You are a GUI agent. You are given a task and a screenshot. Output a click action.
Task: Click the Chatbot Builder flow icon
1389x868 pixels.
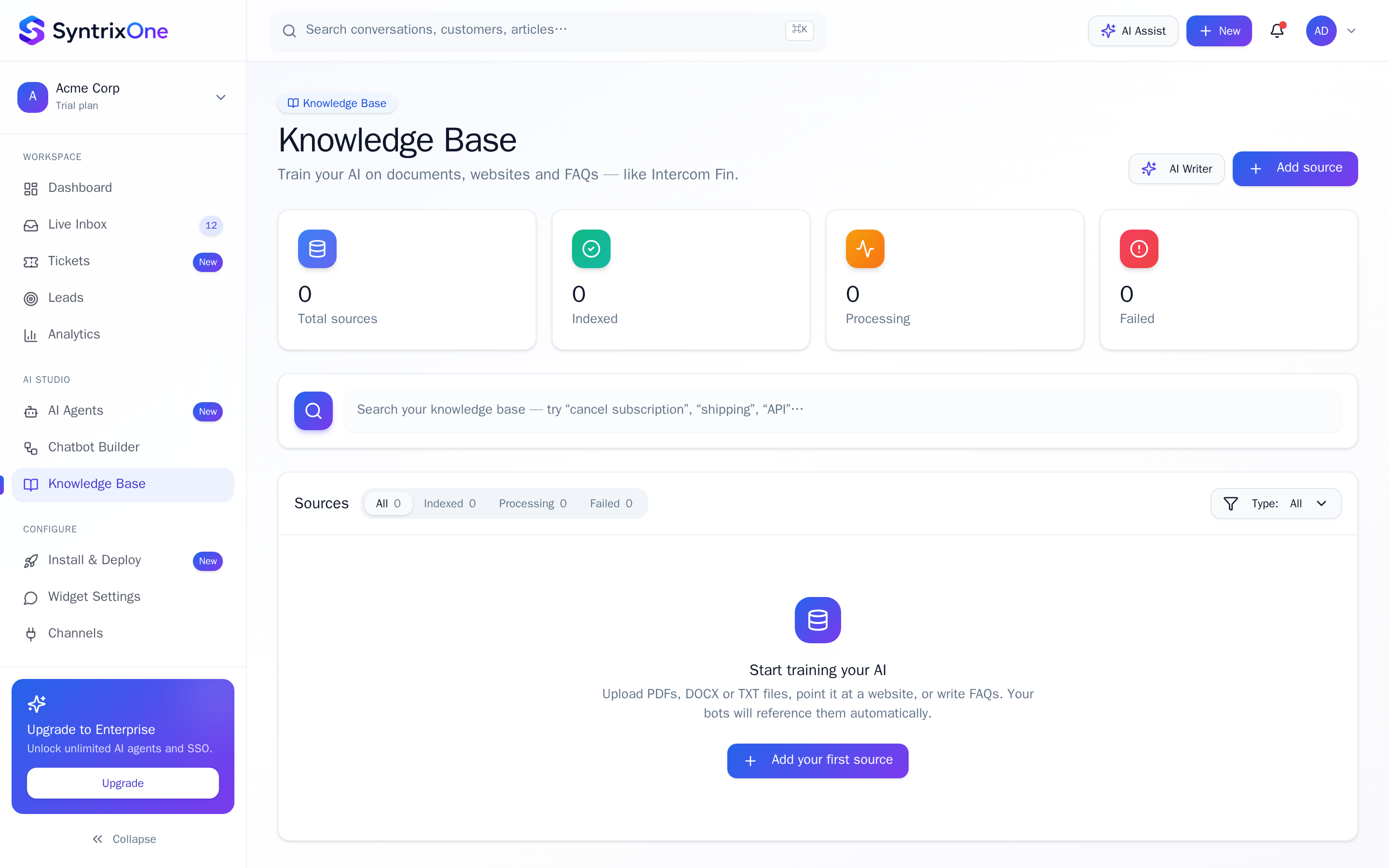click(30, 448)
